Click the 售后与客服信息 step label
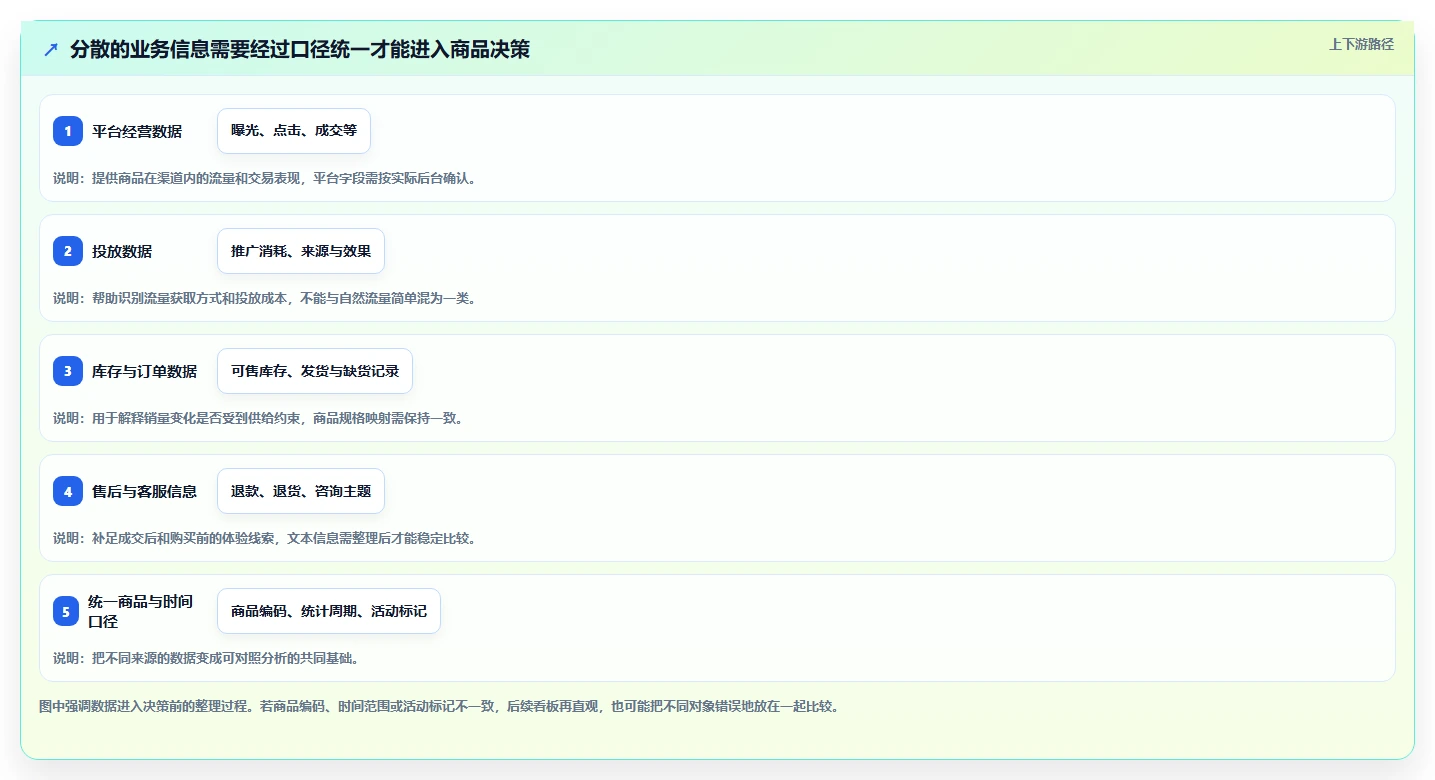 click(145, 491)
